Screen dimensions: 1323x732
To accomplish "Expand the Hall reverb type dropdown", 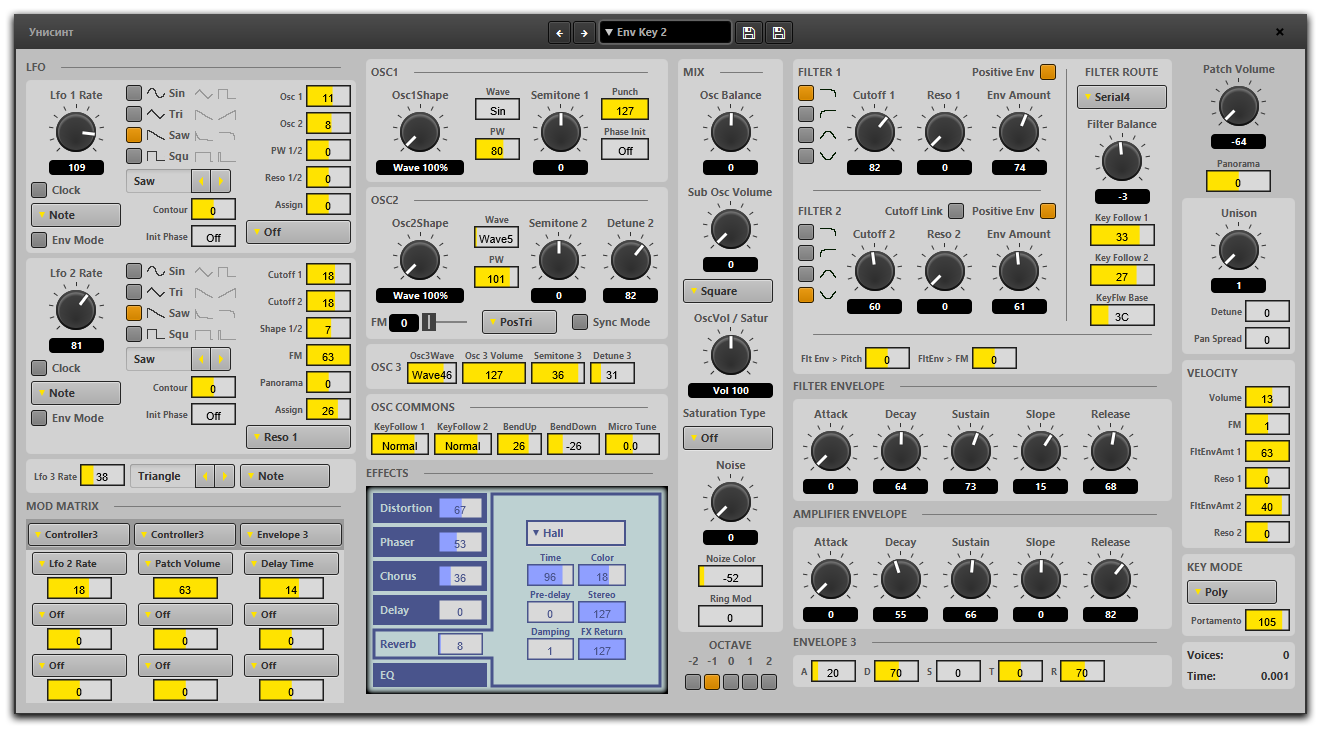I will (575, 533).
